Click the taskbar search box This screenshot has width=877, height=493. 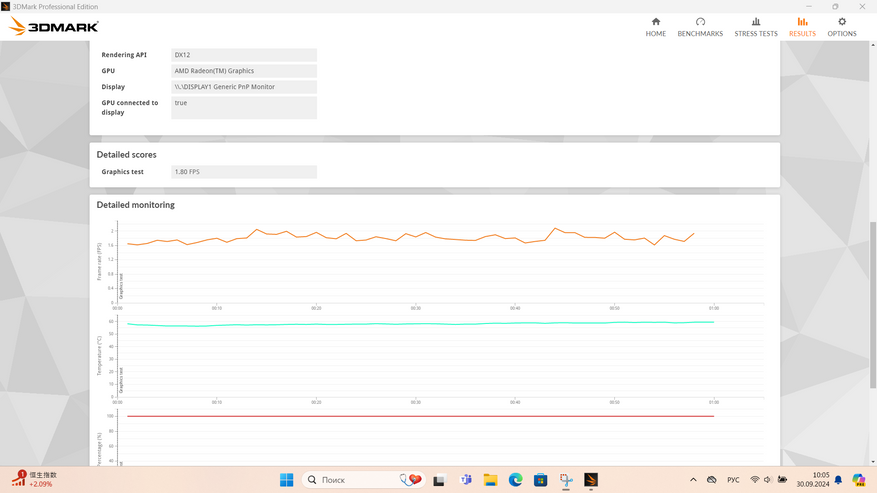point(364,480)
